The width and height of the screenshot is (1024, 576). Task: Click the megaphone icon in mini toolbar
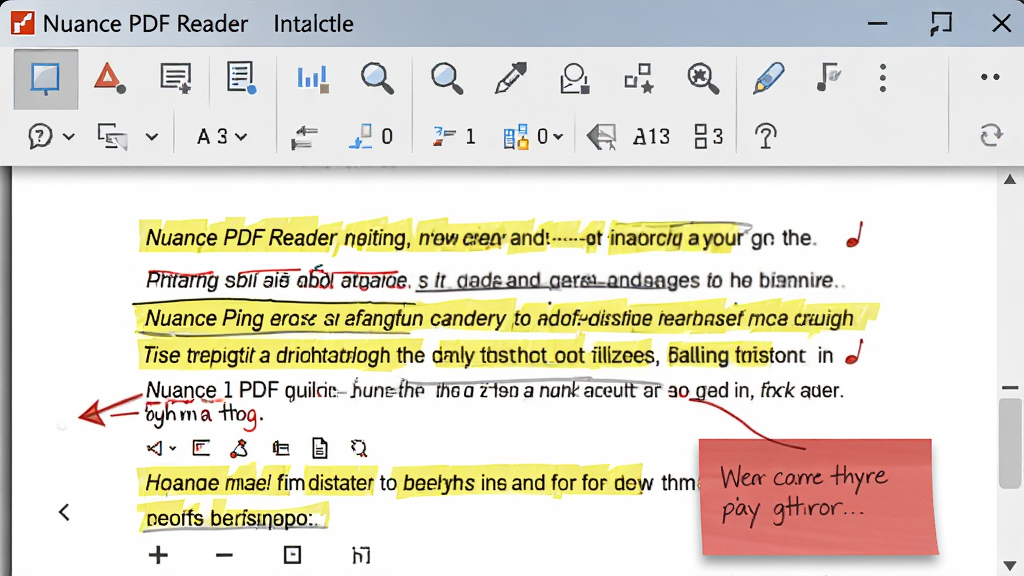(155, 448)
